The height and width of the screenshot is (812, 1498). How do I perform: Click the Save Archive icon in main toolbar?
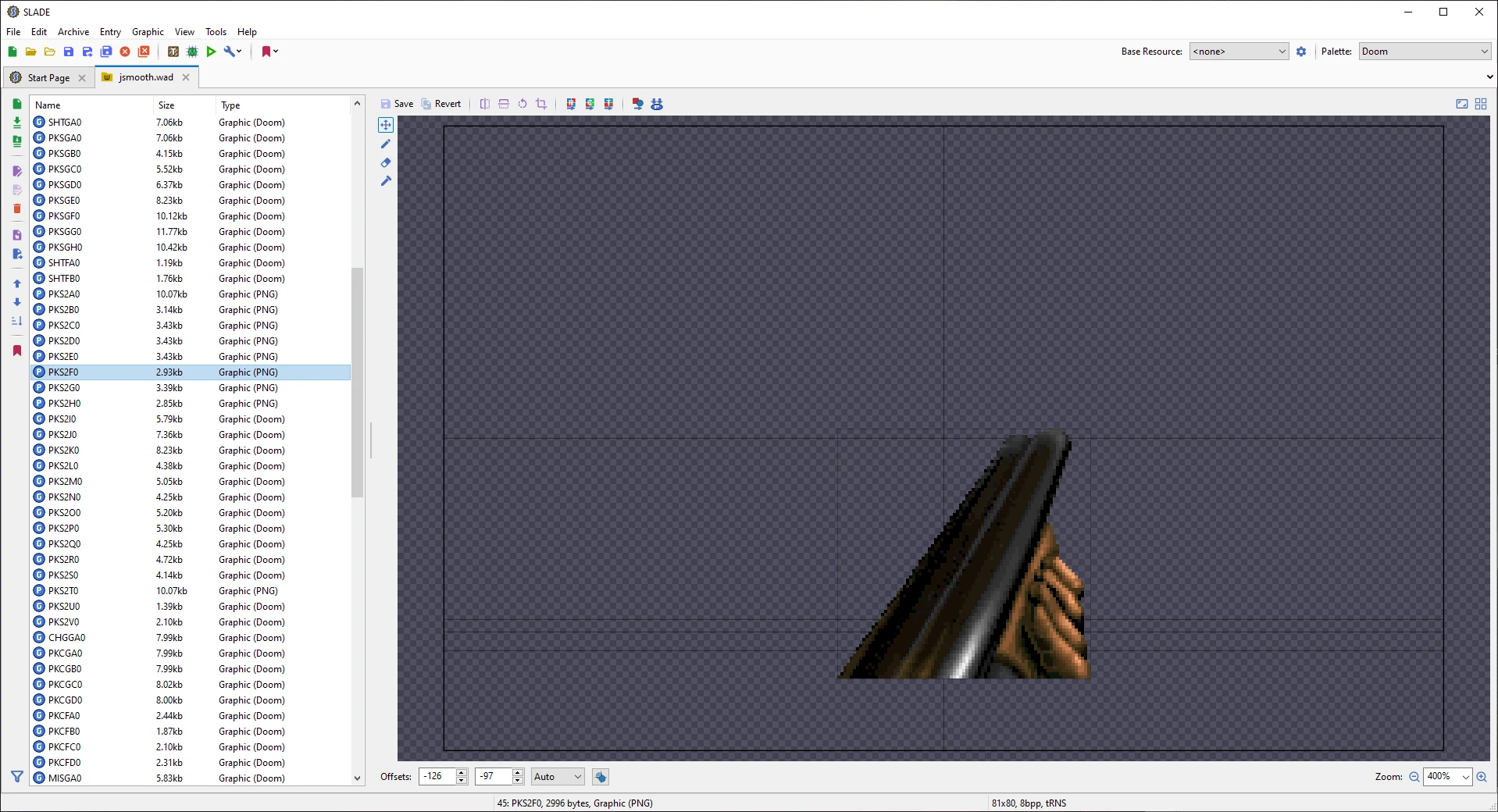69,52
